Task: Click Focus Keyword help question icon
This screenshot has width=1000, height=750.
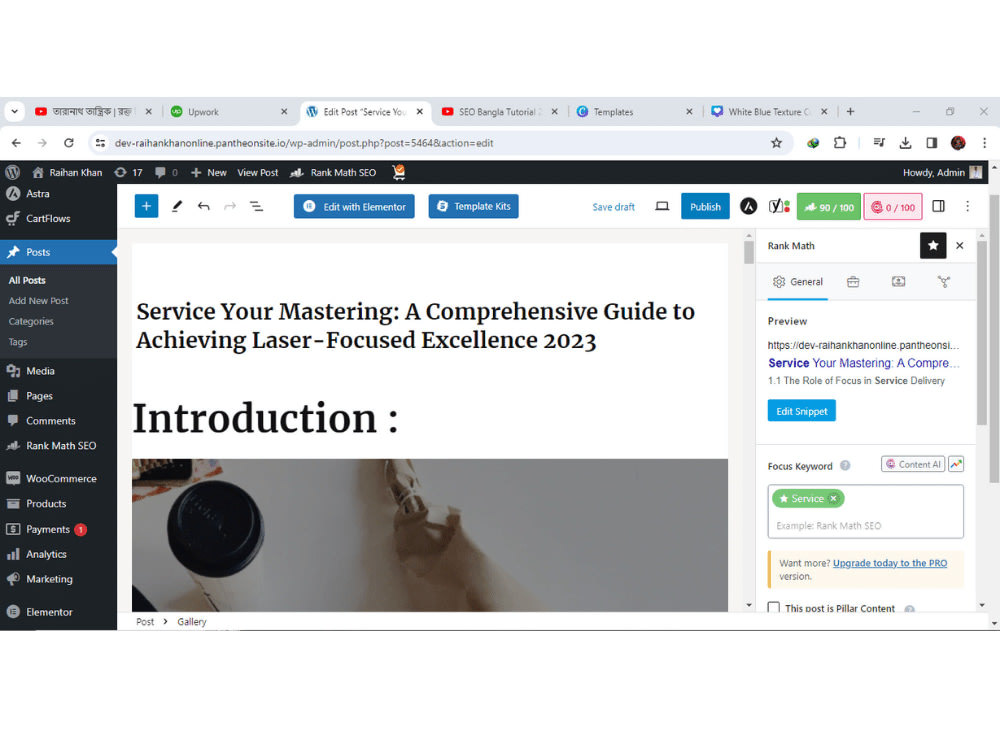Action: tap(845, 466)
